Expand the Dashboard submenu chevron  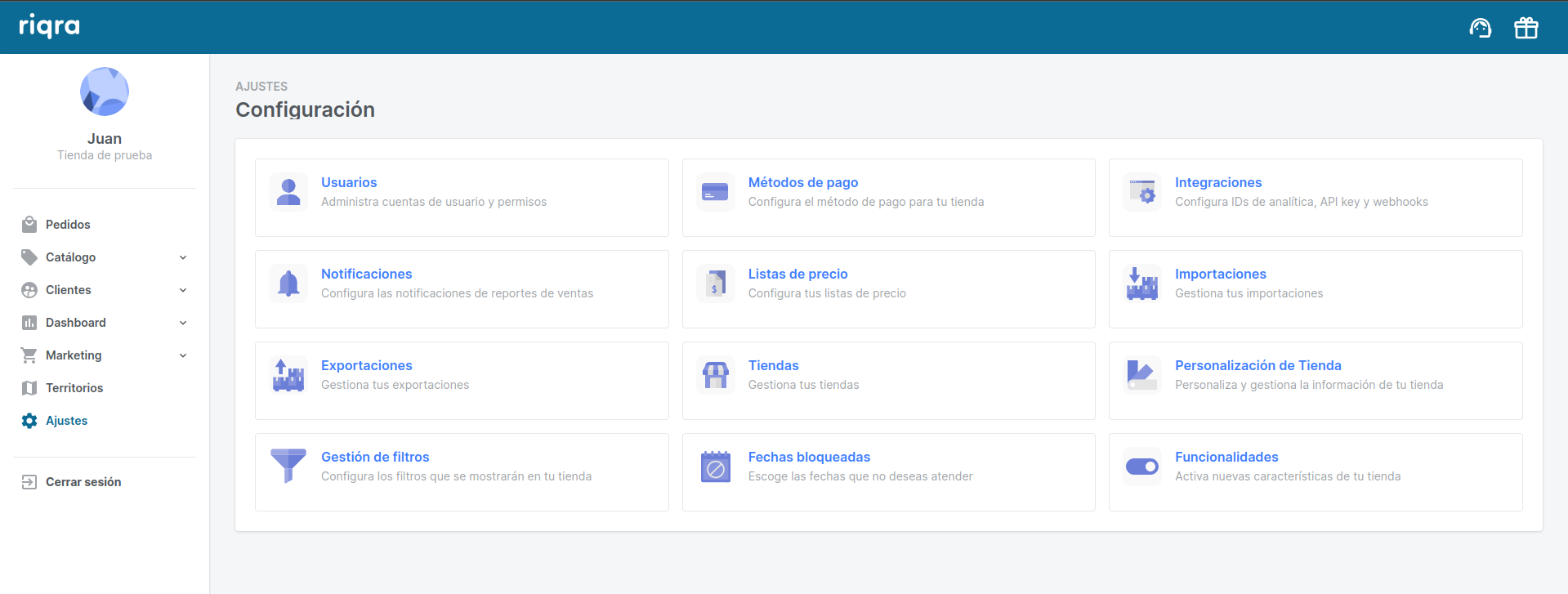(x=183, y=323)
